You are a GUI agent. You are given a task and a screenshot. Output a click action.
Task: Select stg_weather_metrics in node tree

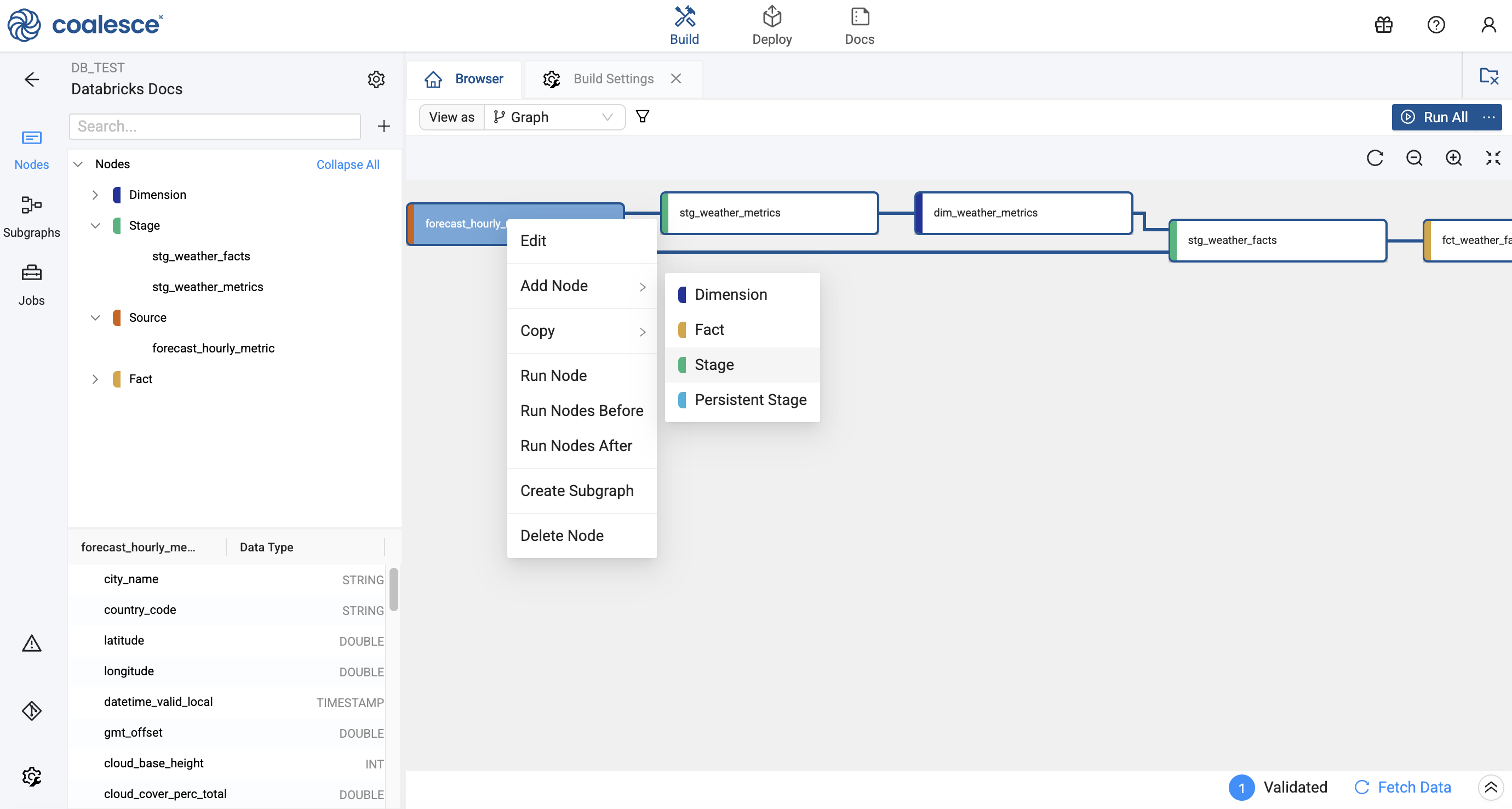(x=207, y=287)
